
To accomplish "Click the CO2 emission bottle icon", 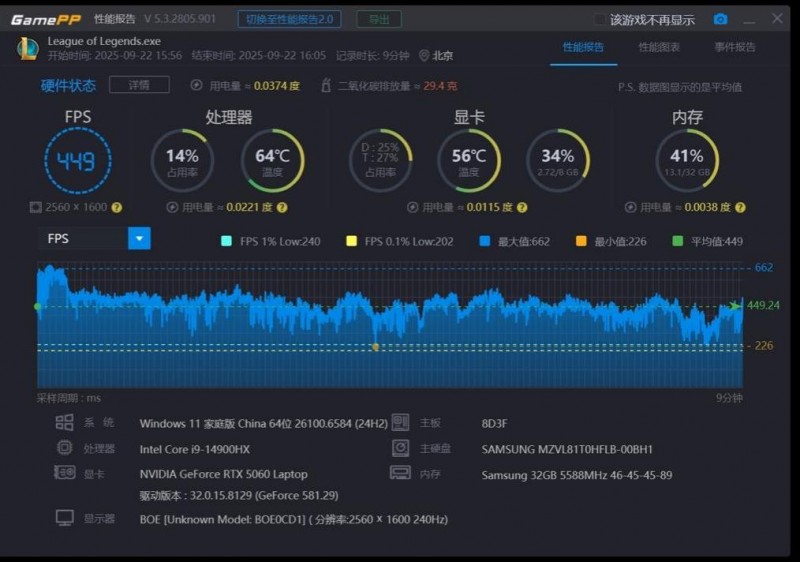I will tap(326, 85).
